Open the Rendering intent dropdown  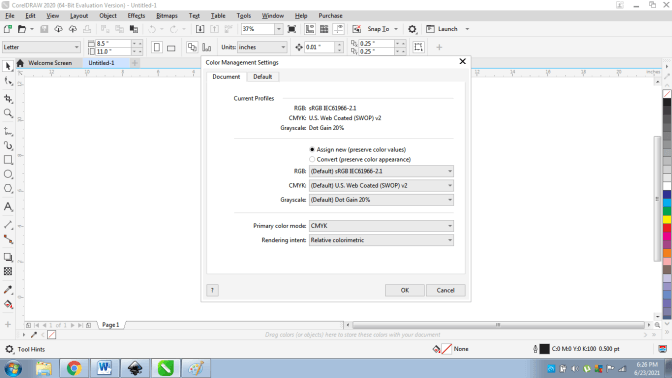click(381, 240)
